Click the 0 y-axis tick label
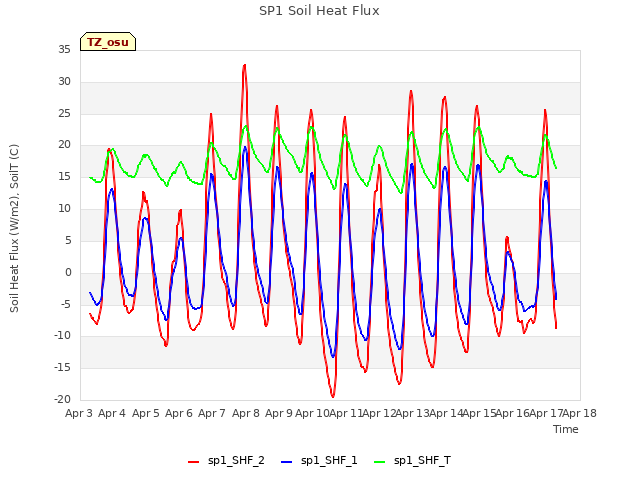Viewport: 640px width, 480px height. [x=68, y=272]
